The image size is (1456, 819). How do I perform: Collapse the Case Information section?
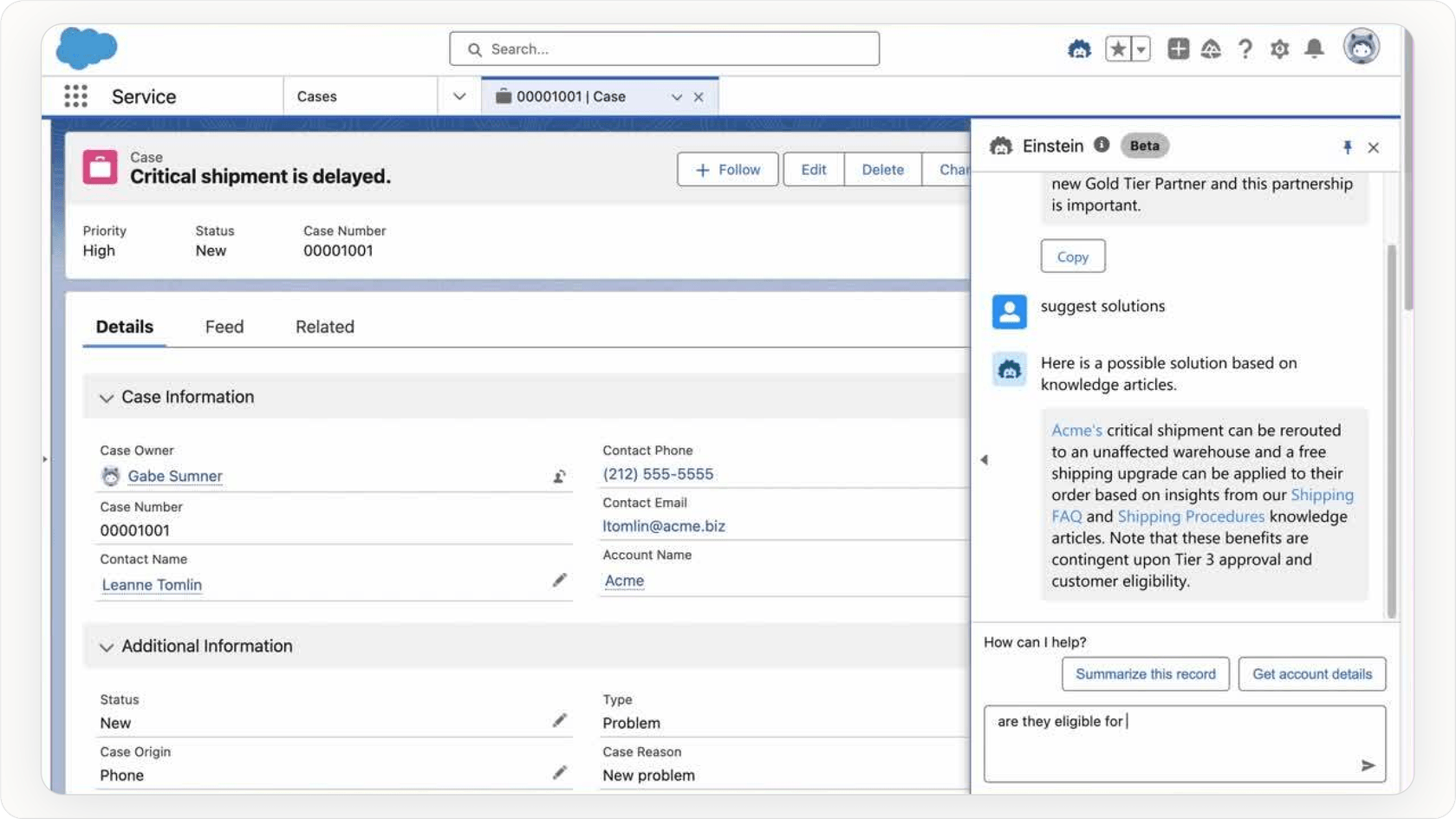click(107, 398)
